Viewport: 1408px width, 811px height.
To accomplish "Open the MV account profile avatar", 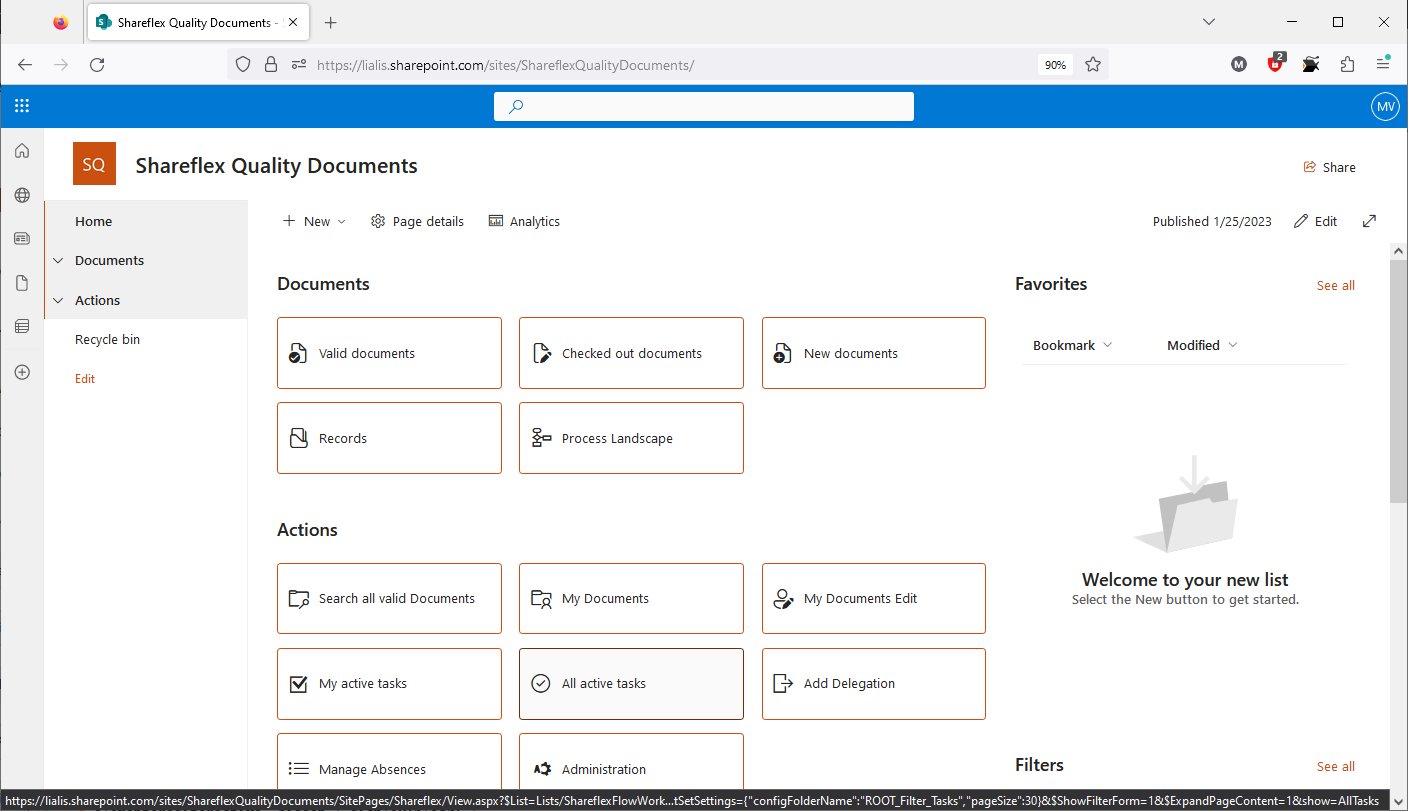I will (1385, 107).
